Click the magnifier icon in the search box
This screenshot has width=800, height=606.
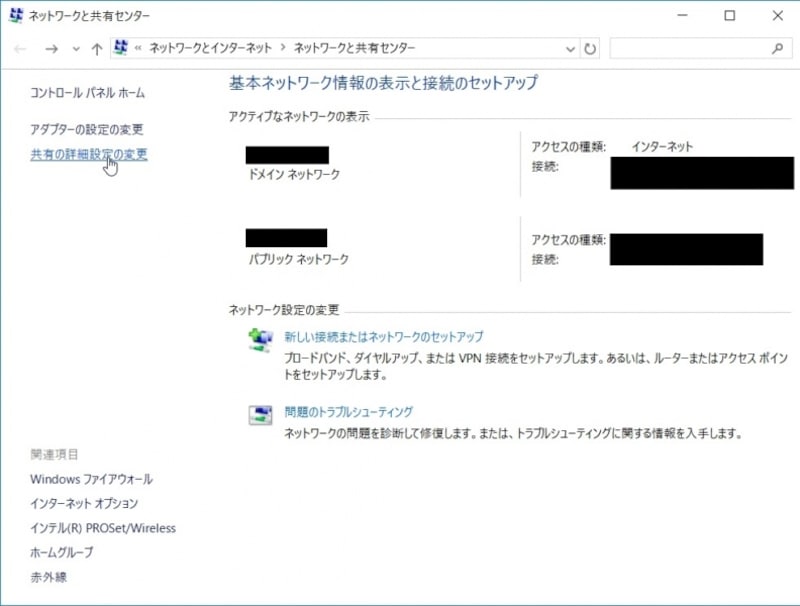[x=777, y=47]
